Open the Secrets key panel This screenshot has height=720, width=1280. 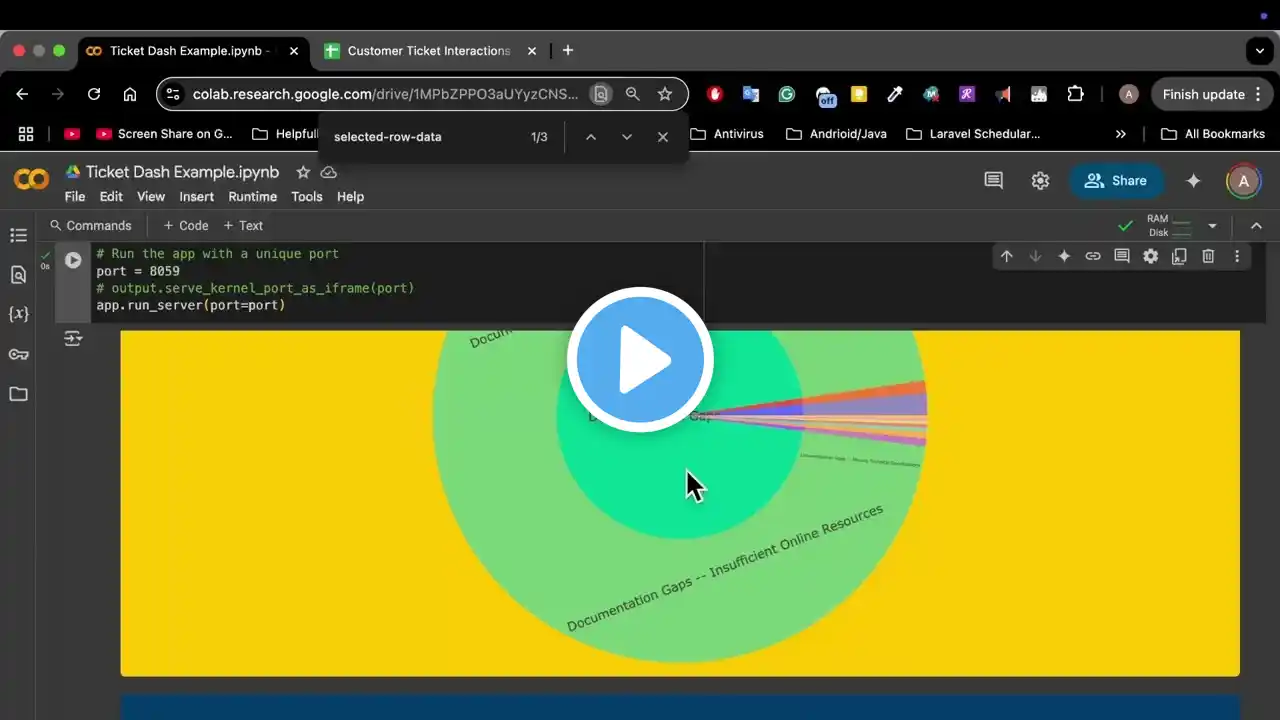point(18,354)
